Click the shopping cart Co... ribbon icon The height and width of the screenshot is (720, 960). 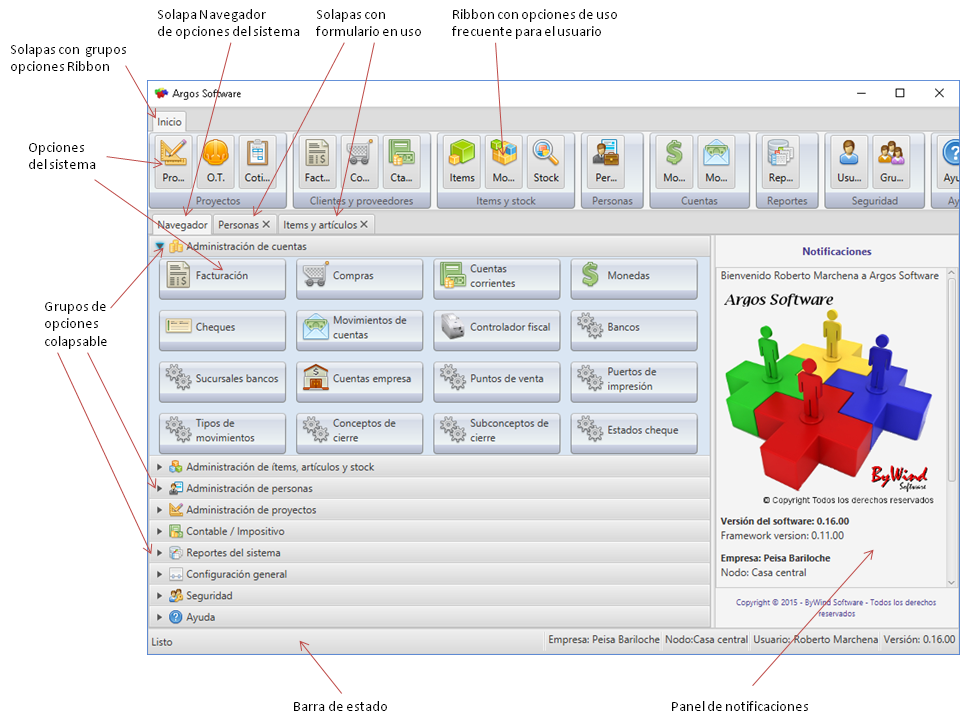pos(359,161)
